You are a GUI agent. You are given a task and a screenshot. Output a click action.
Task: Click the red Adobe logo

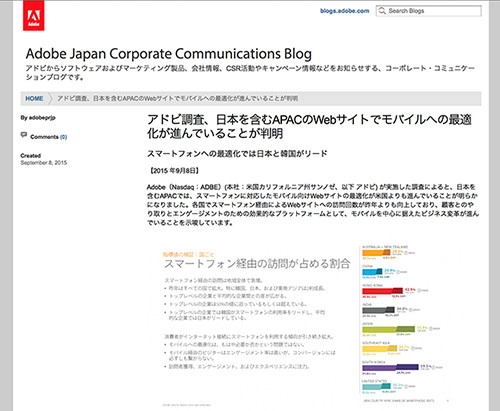point(34,16)
